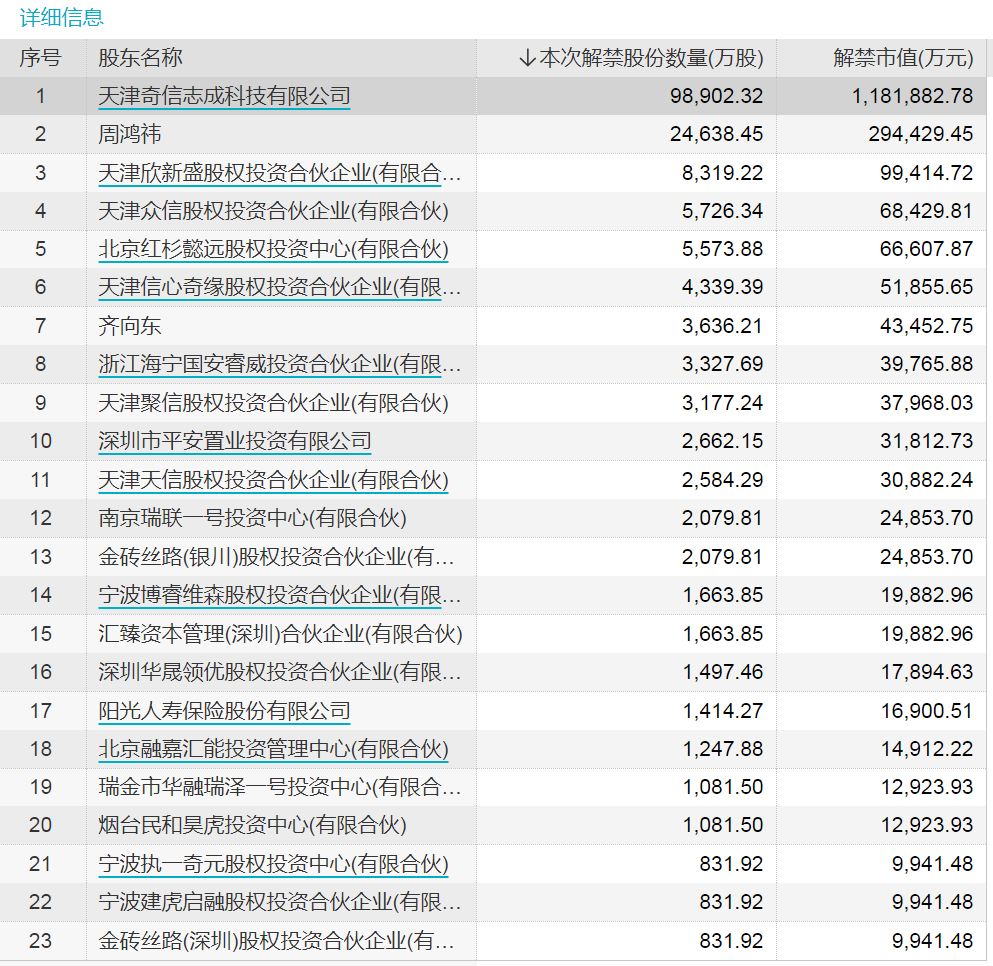
Task: Click share quantity 24,638.45
Action: click(x=716, y=134)
